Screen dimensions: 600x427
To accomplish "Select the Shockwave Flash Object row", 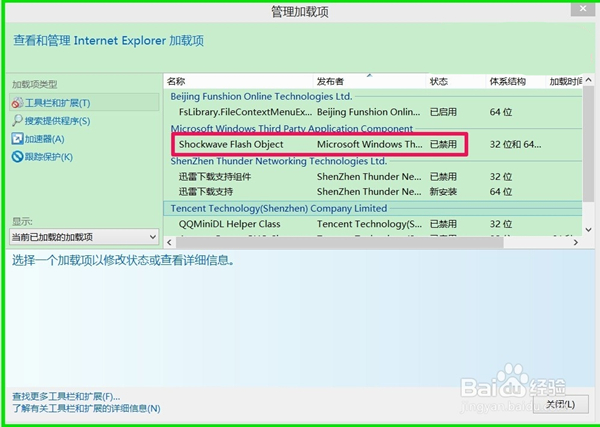I will [x=373, y=144].
